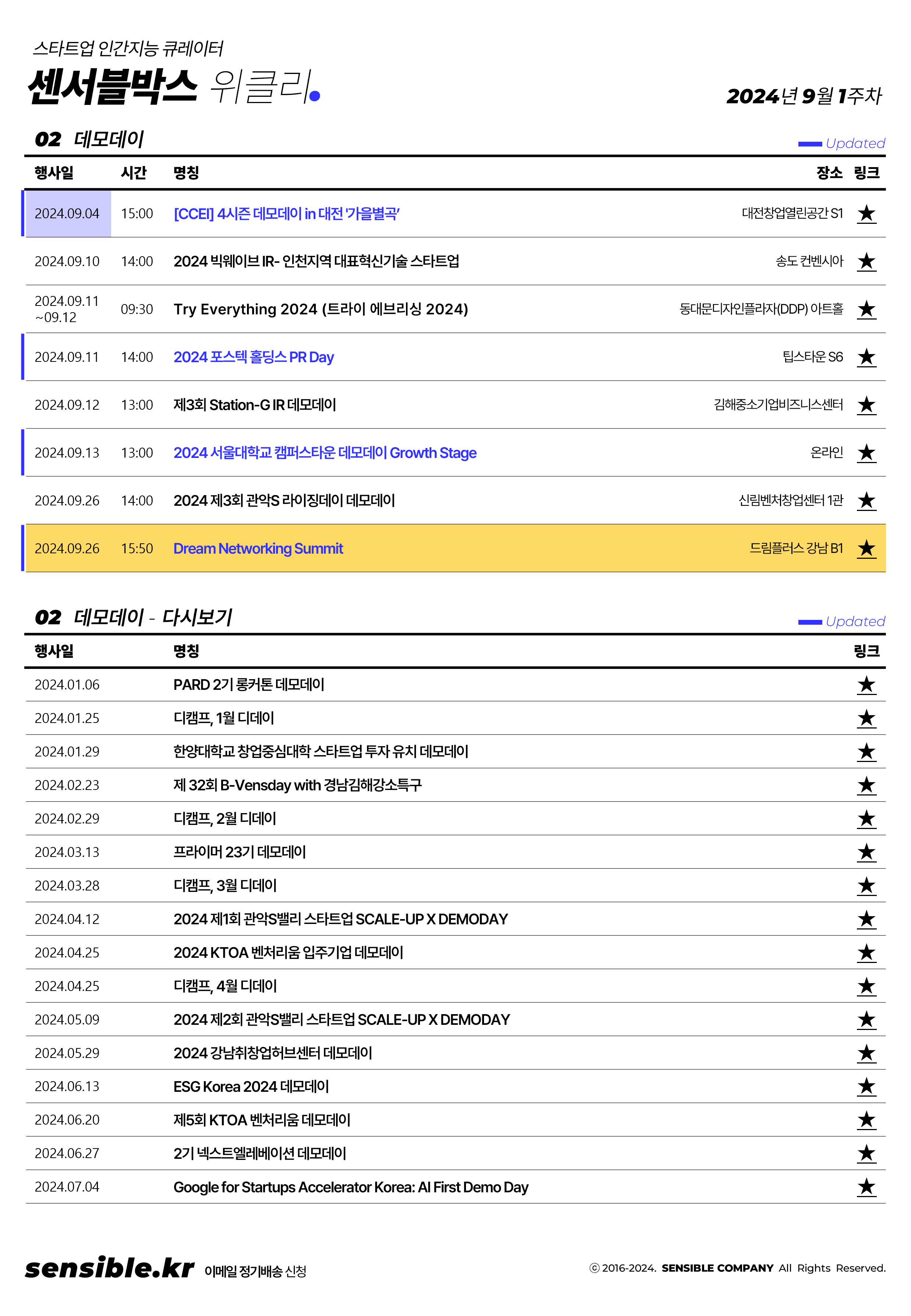Select PARD 2기 롱커톤 데모데이 title text

pos(249,685)
